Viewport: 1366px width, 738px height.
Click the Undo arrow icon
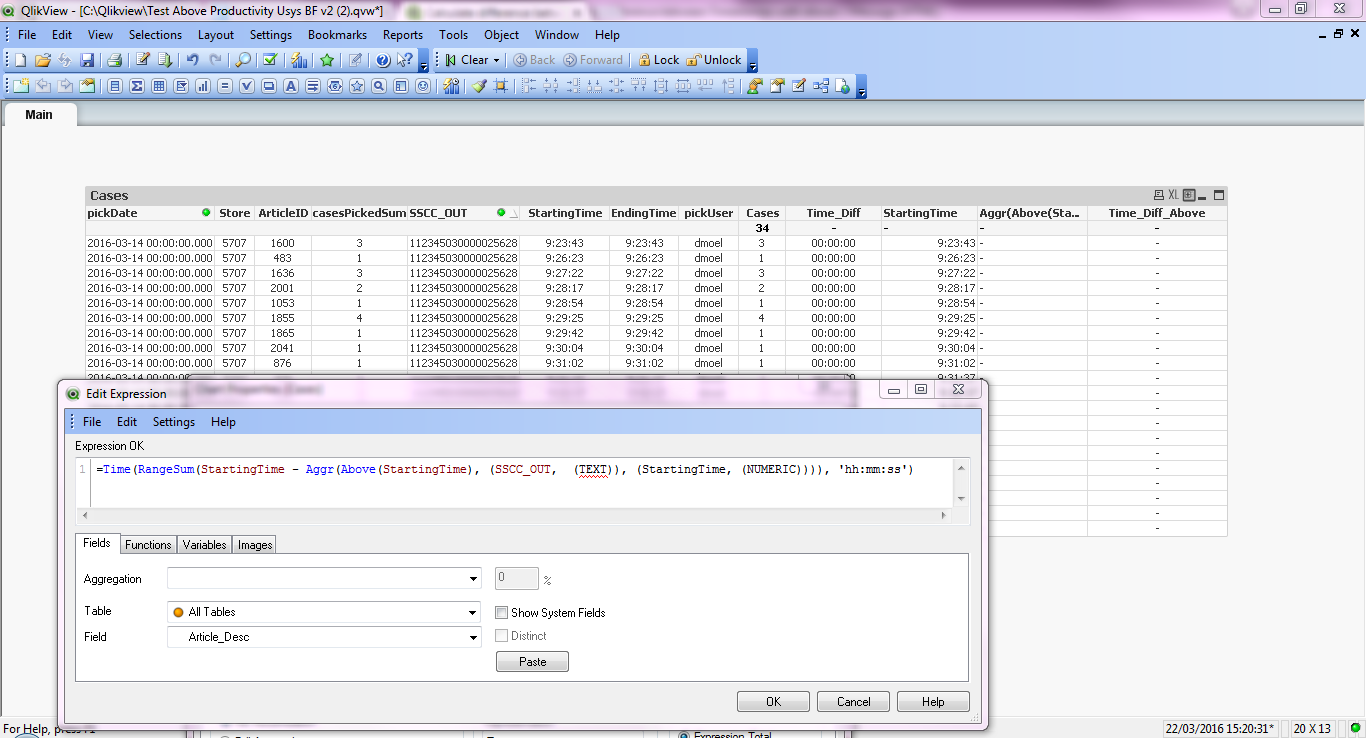[193, 60]
